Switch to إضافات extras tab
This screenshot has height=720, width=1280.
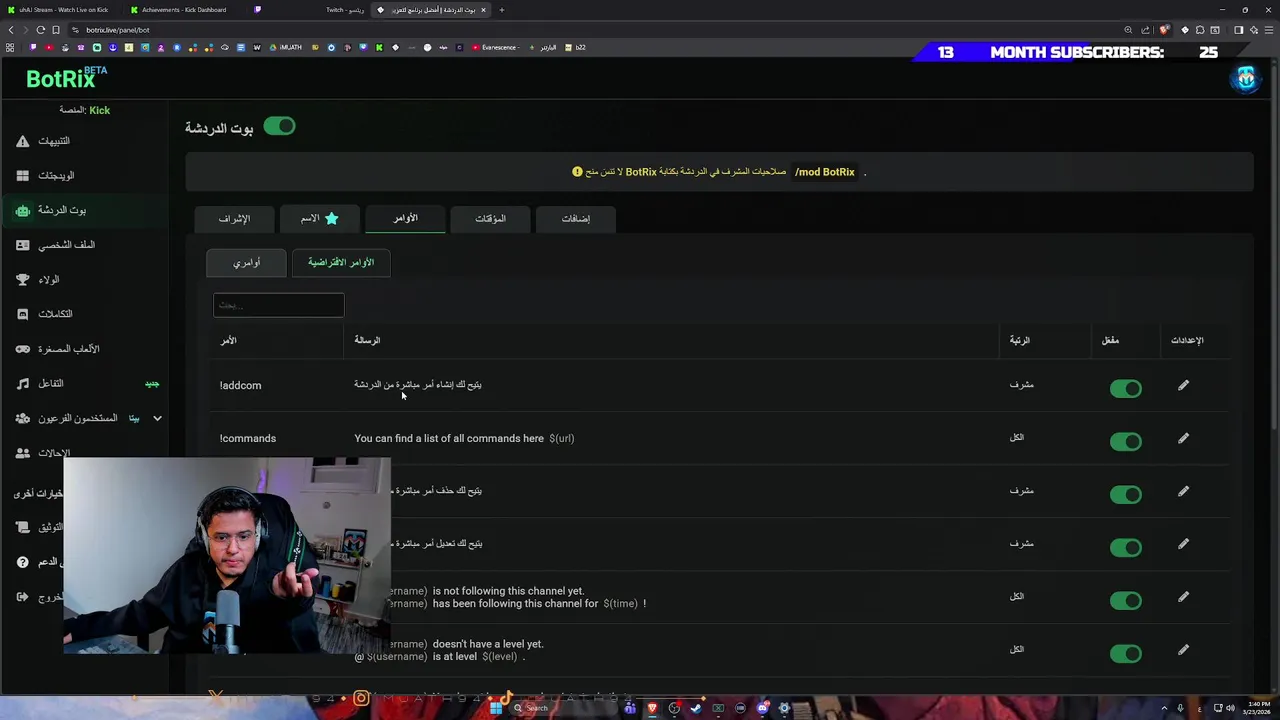[x=575, y=218]
